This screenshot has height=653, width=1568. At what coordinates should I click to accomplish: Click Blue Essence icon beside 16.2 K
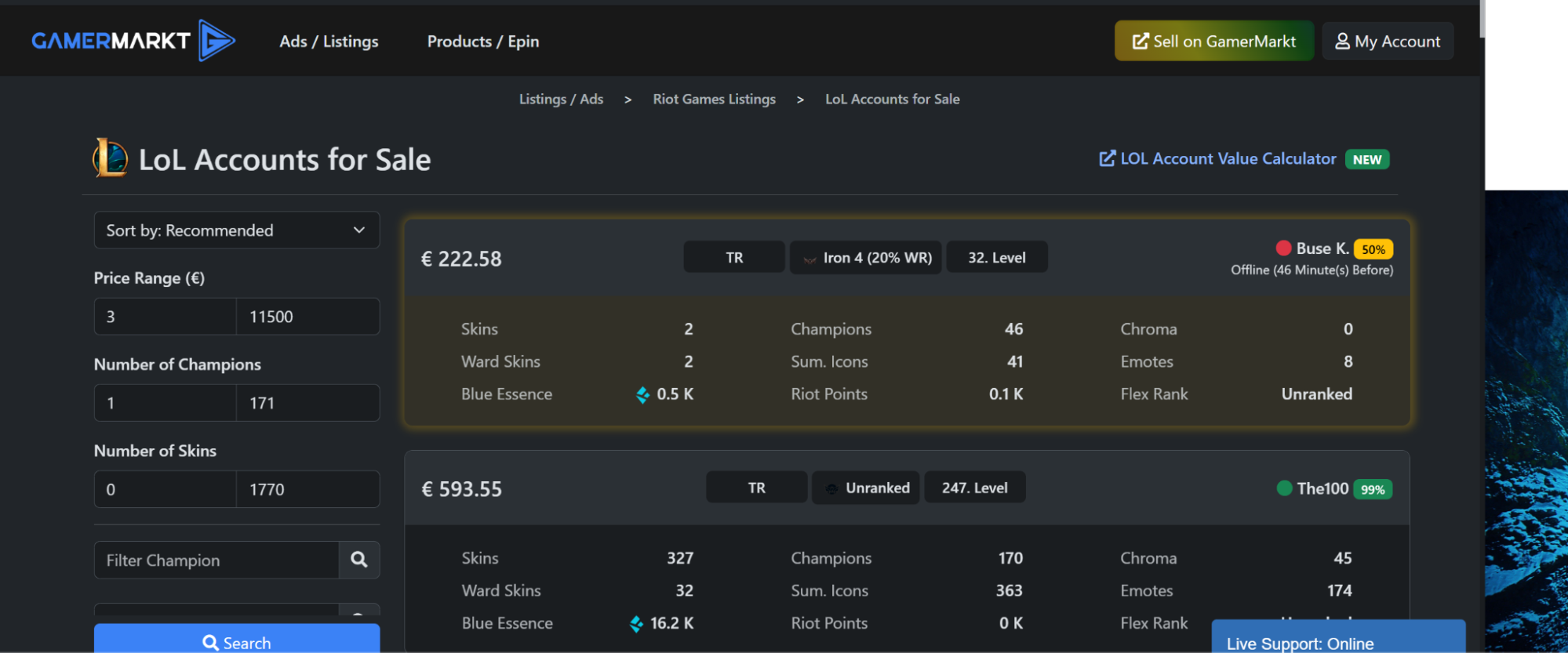coord(637,623)
